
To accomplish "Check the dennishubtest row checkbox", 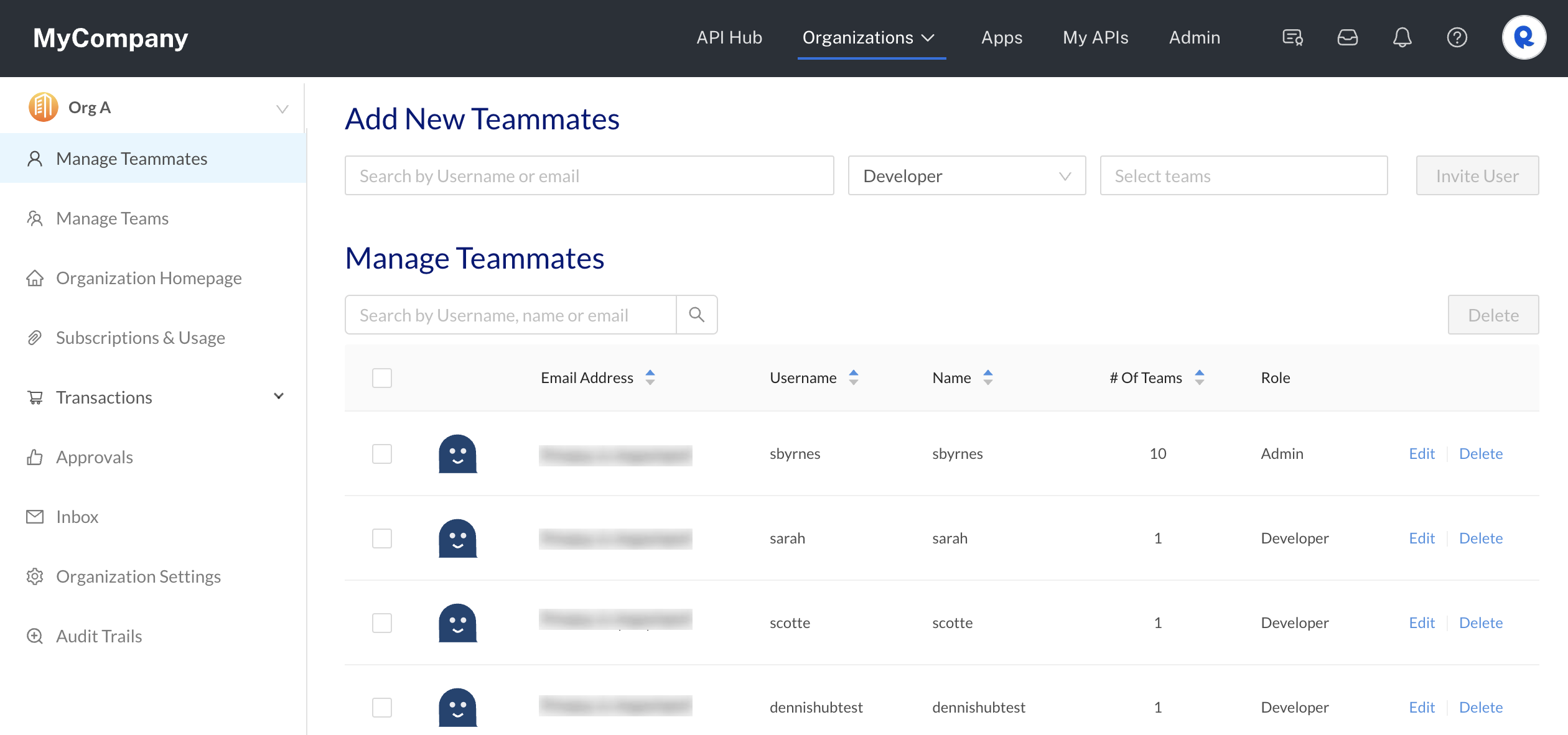I will pos(382,707).
